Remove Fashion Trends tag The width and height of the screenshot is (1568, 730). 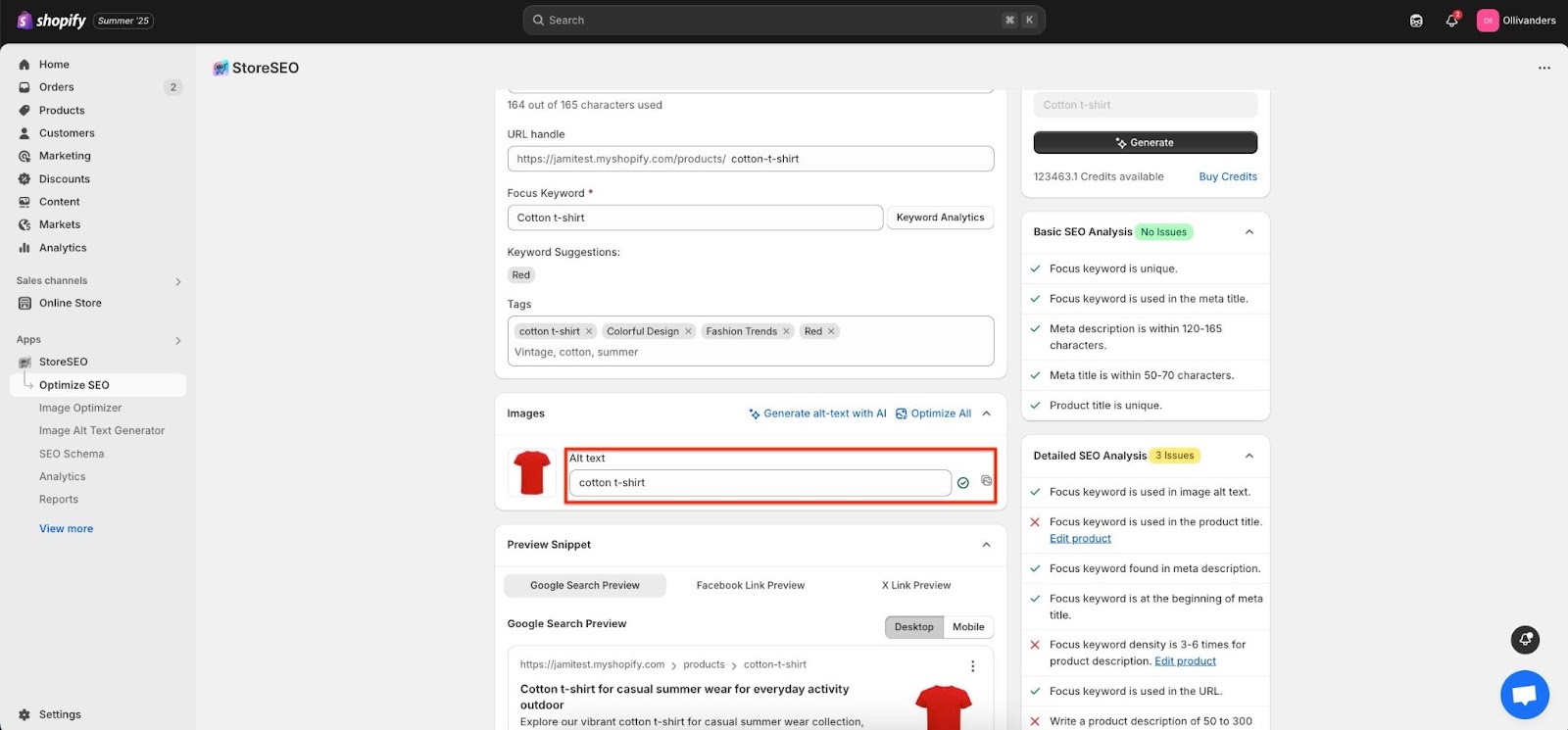click(786, 331)
